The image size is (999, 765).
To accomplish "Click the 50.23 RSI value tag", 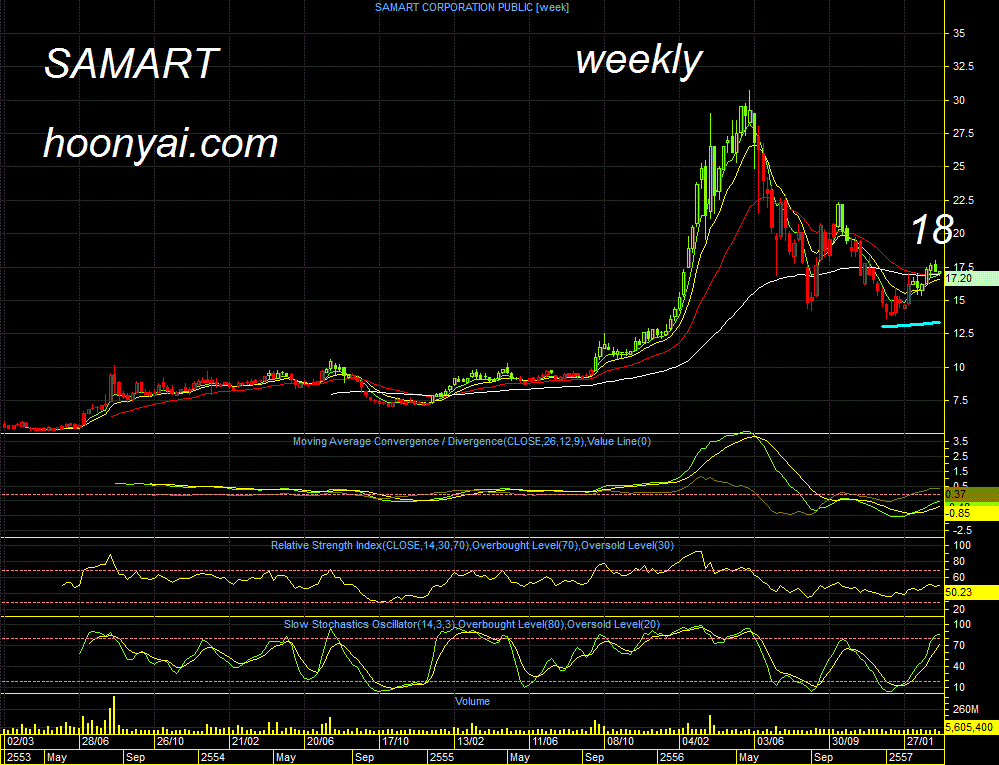I will 970,592.
